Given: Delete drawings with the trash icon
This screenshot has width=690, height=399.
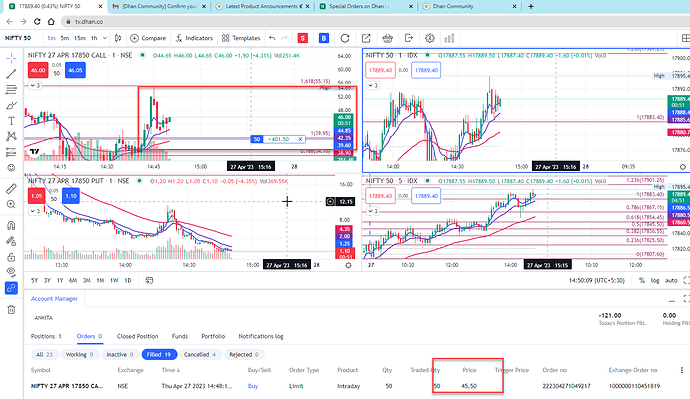Looking at the screenshot, I should pyautogui.click(x=11, y=310).
